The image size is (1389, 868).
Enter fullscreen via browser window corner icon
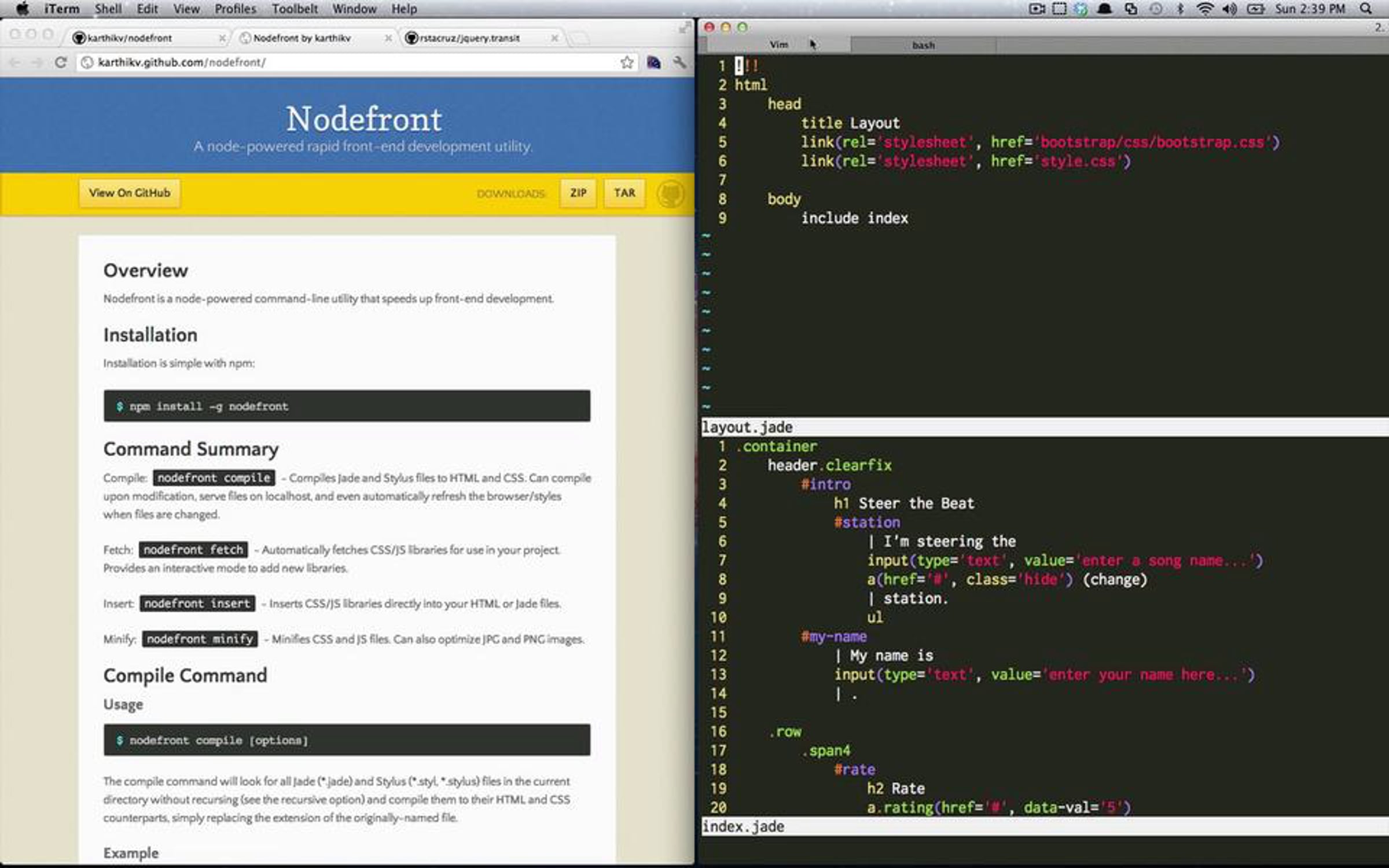tap(685, 27)
